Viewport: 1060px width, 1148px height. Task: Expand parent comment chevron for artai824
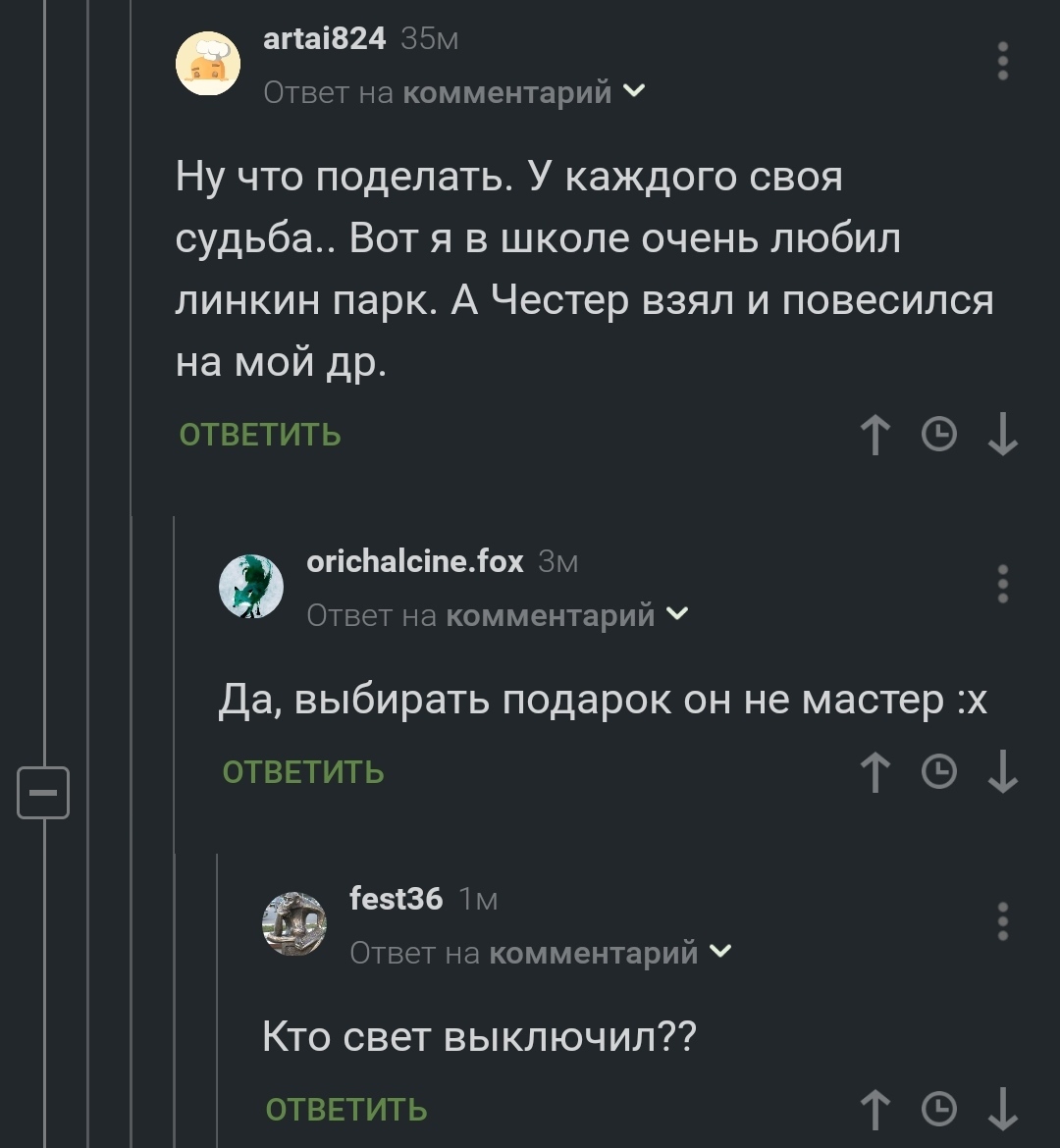tap(634, 91)
